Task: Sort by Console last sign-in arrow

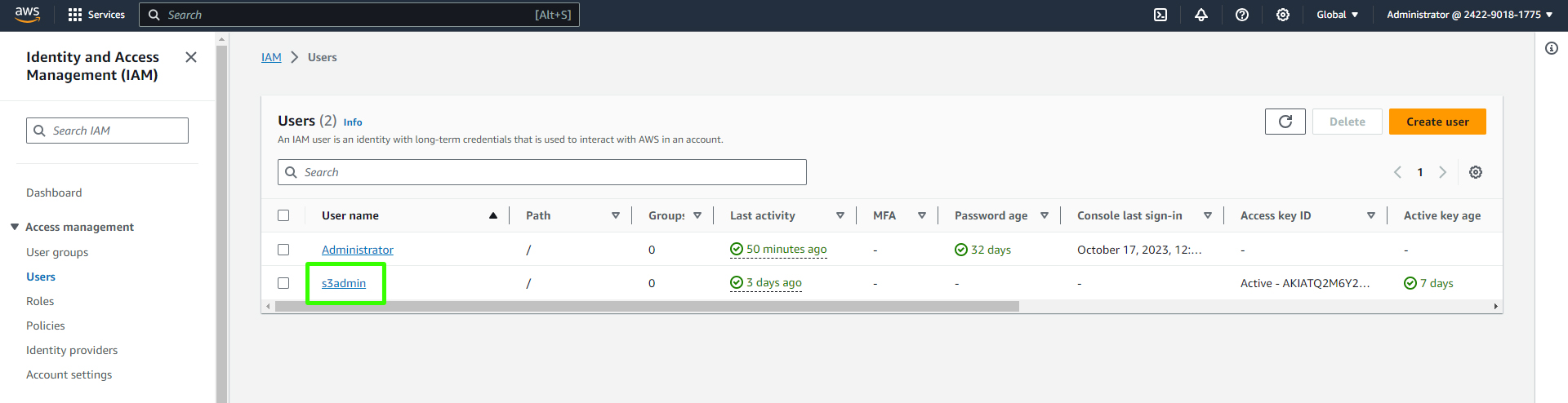Action: 1208,215
